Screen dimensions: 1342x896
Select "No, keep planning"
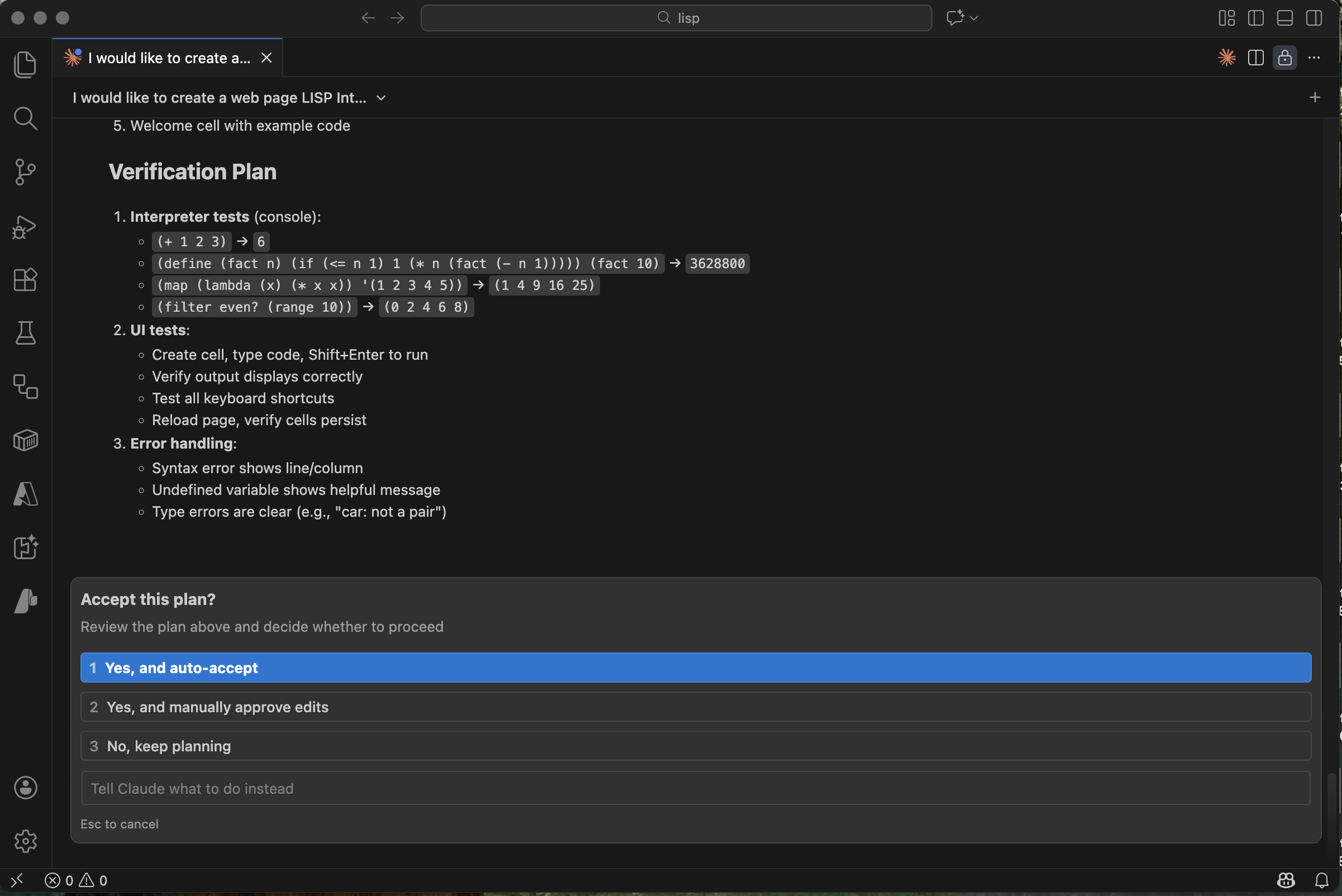pyautogui.click(x=696, y=746)
